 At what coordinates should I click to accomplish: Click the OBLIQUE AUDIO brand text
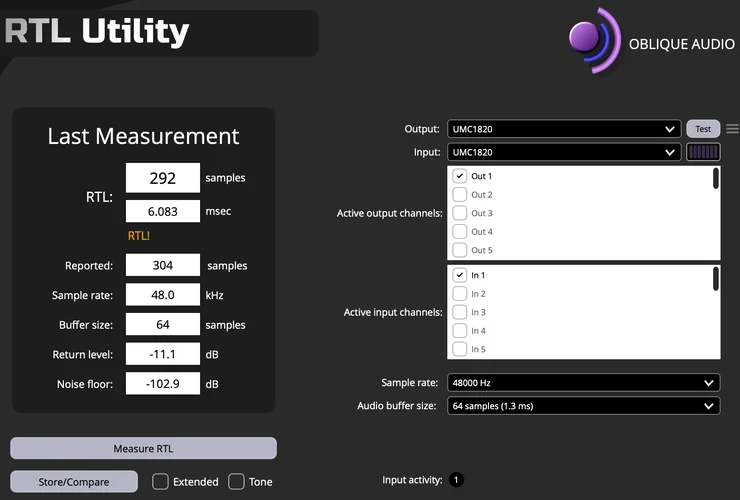click(681, 44)
